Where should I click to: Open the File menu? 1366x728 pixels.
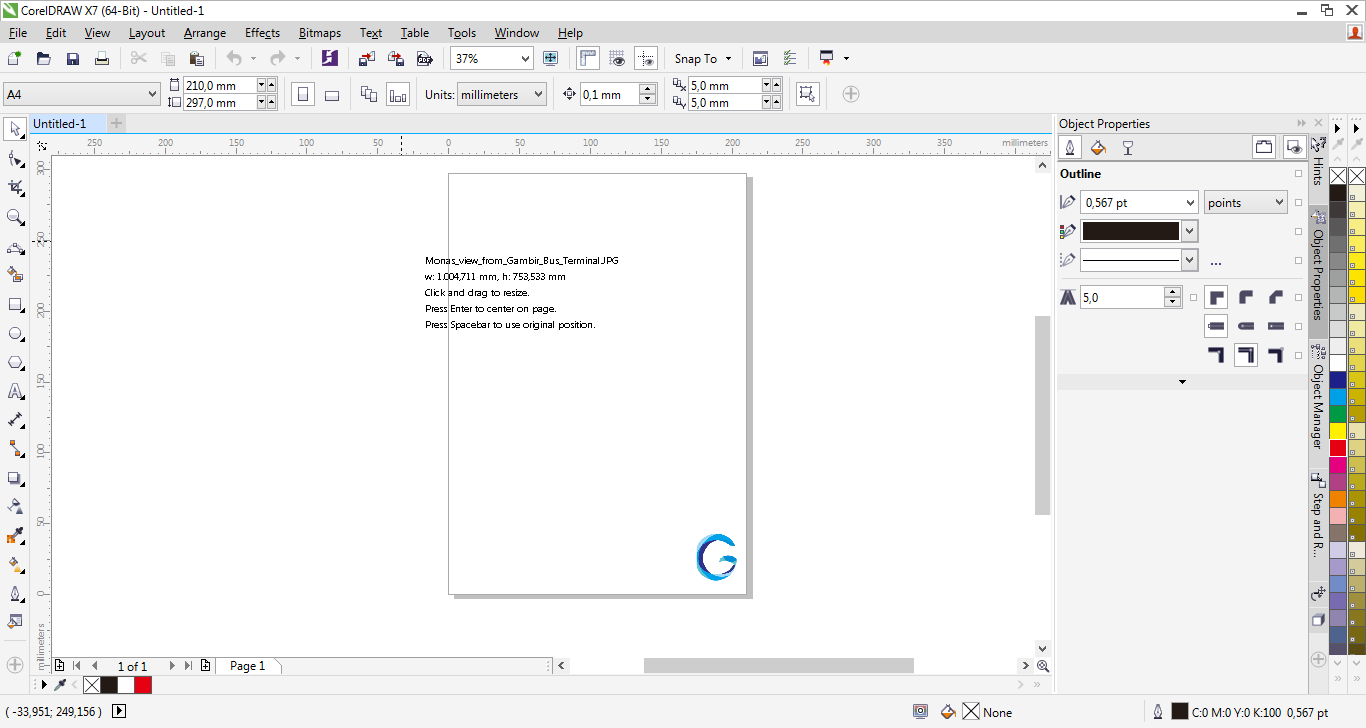(x=18, y=33)
